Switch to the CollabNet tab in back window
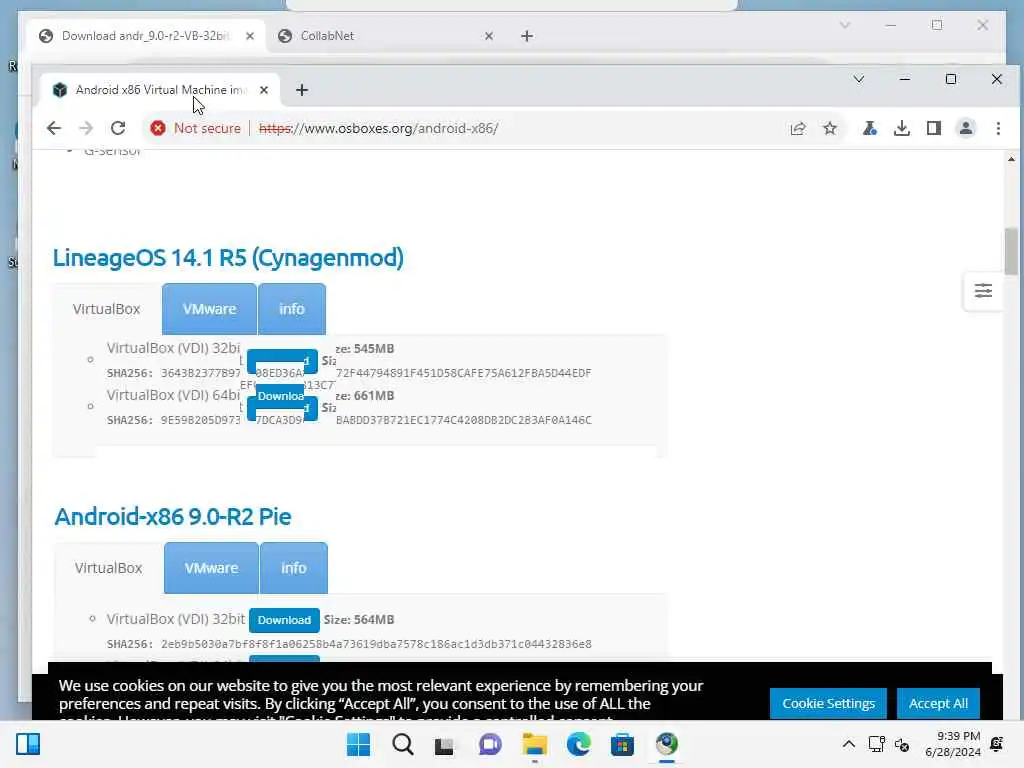Viewport: 1024px width, 768px height. pos(386,36)
